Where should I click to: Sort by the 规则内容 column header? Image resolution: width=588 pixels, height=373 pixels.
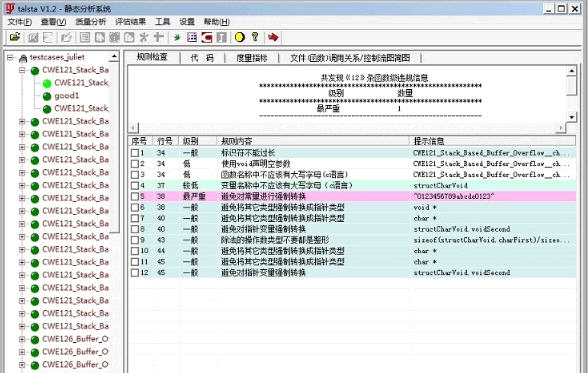pyautogui.click(x=313, y=141)
